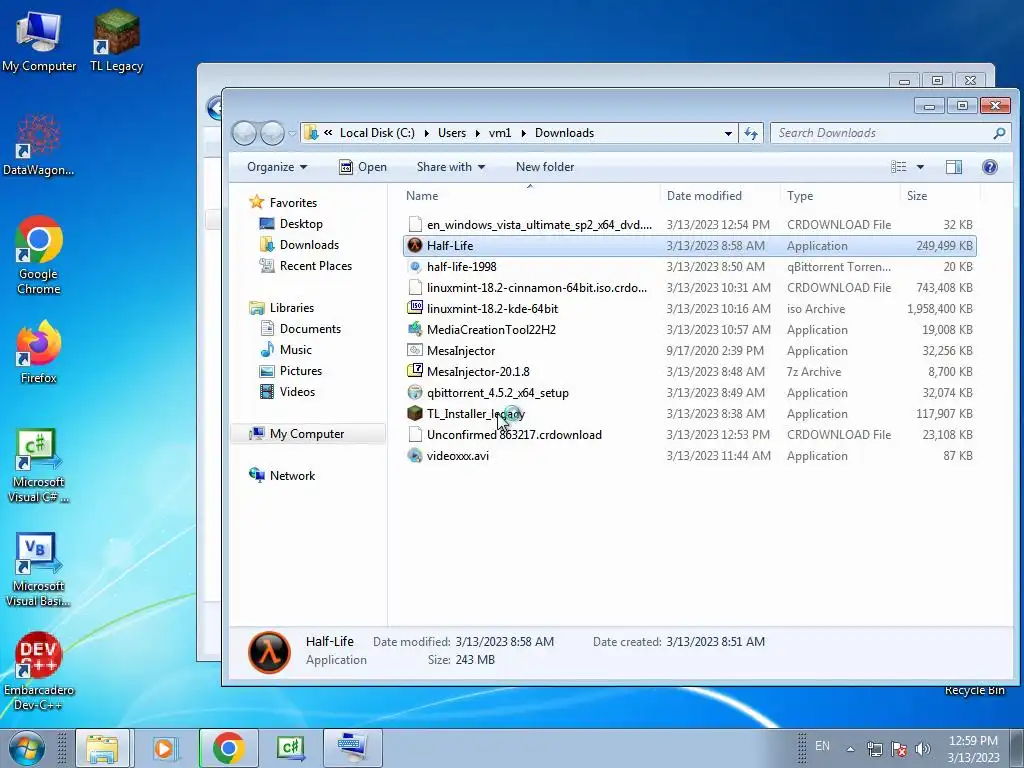
Task: Sort files by the Name column
Action: click(x=530, y=196)
